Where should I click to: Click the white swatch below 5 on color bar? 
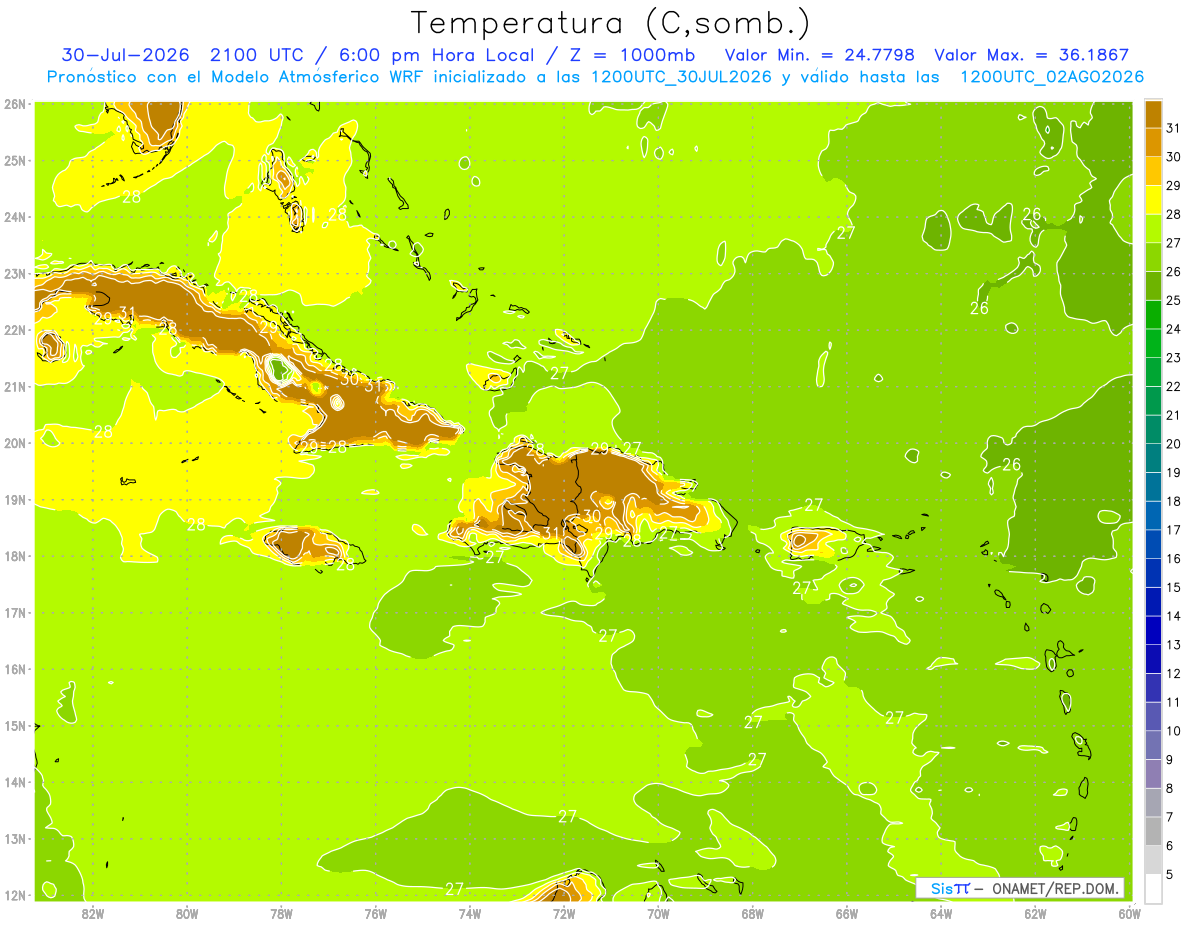pos(1153,888)
